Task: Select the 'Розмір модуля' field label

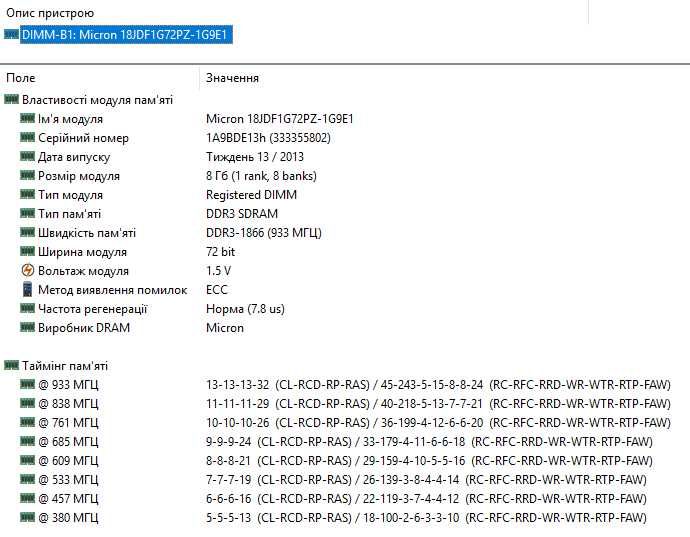Action: click(79, 176)
